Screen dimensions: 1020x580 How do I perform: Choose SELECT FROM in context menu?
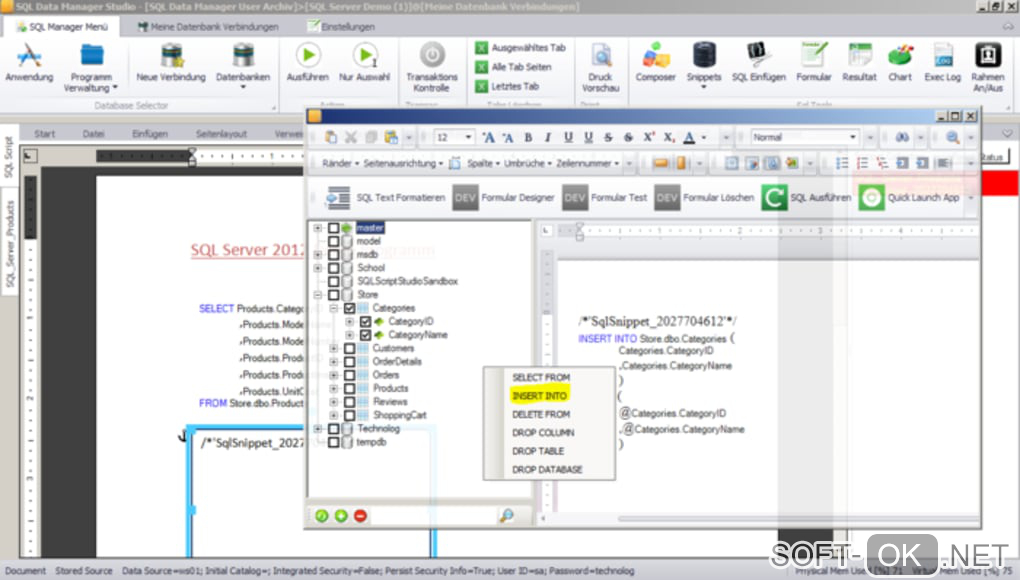pos(541,377)
